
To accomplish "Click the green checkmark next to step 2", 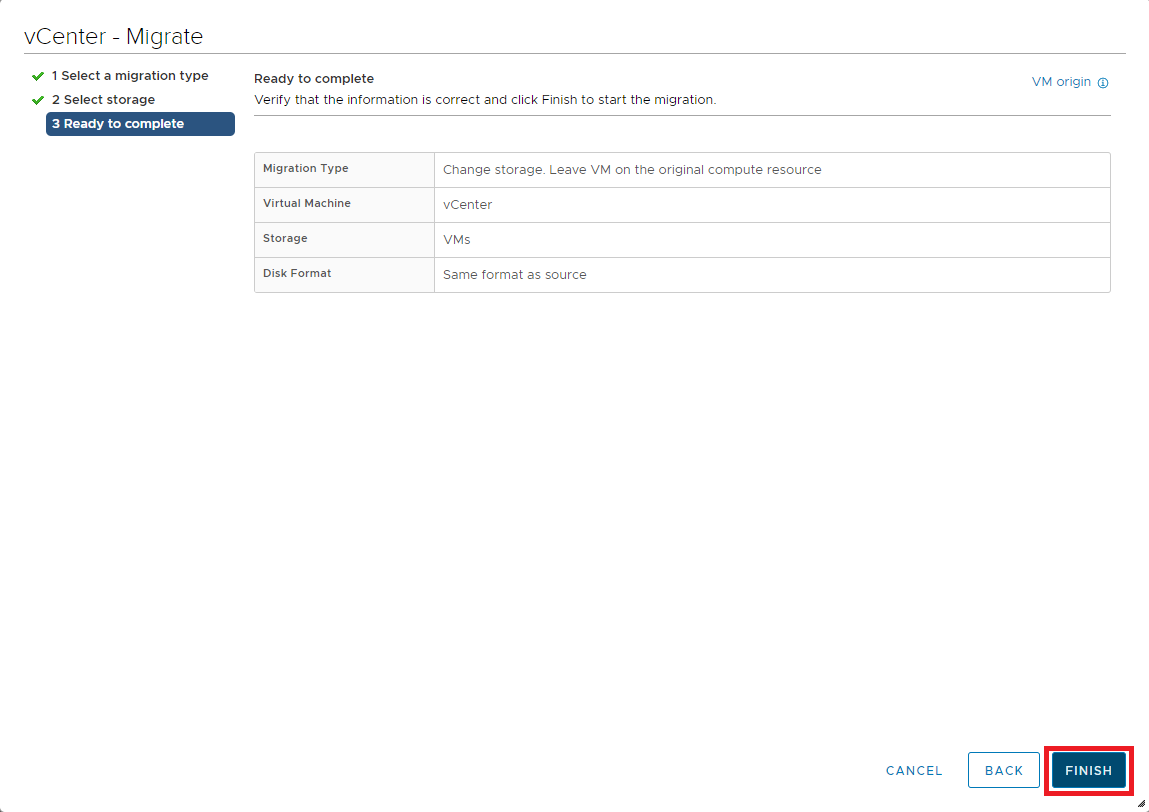I will click(x=38, y=100).
